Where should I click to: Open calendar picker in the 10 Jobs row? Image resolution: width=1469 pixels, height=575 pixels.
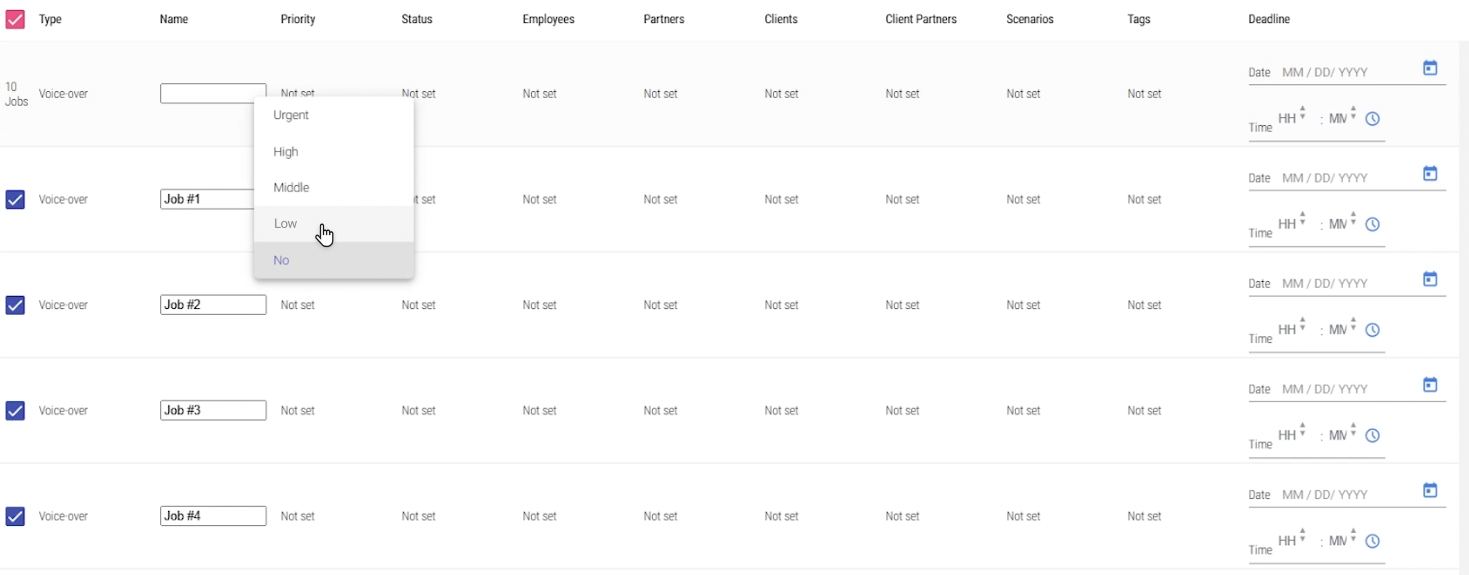(1430, 68)
